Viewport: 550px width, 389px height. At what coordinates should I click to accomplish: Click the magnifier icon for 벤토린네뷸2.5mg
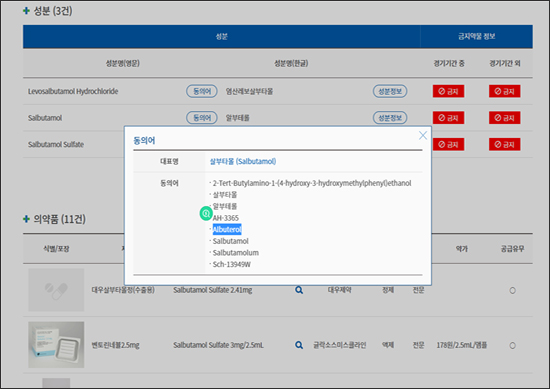(299, 345)
